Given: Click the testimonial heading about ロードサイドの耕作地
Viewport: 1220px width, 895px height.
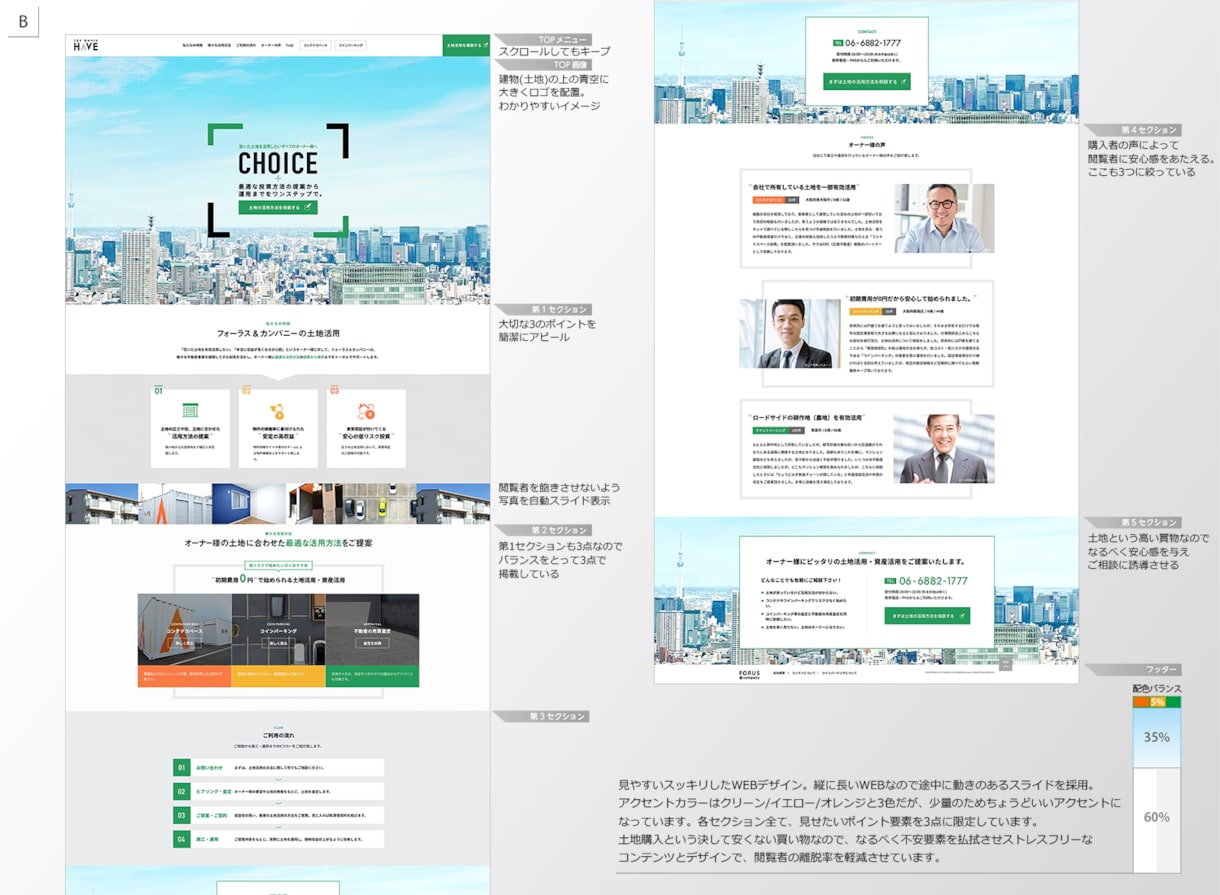Looking at the screenshot, I should point(807,416).
